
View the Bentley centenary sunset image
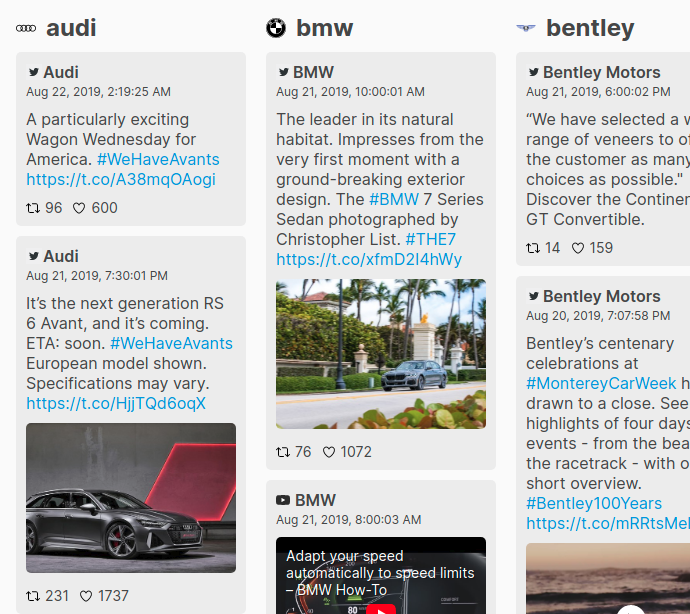tap(608, 578)
